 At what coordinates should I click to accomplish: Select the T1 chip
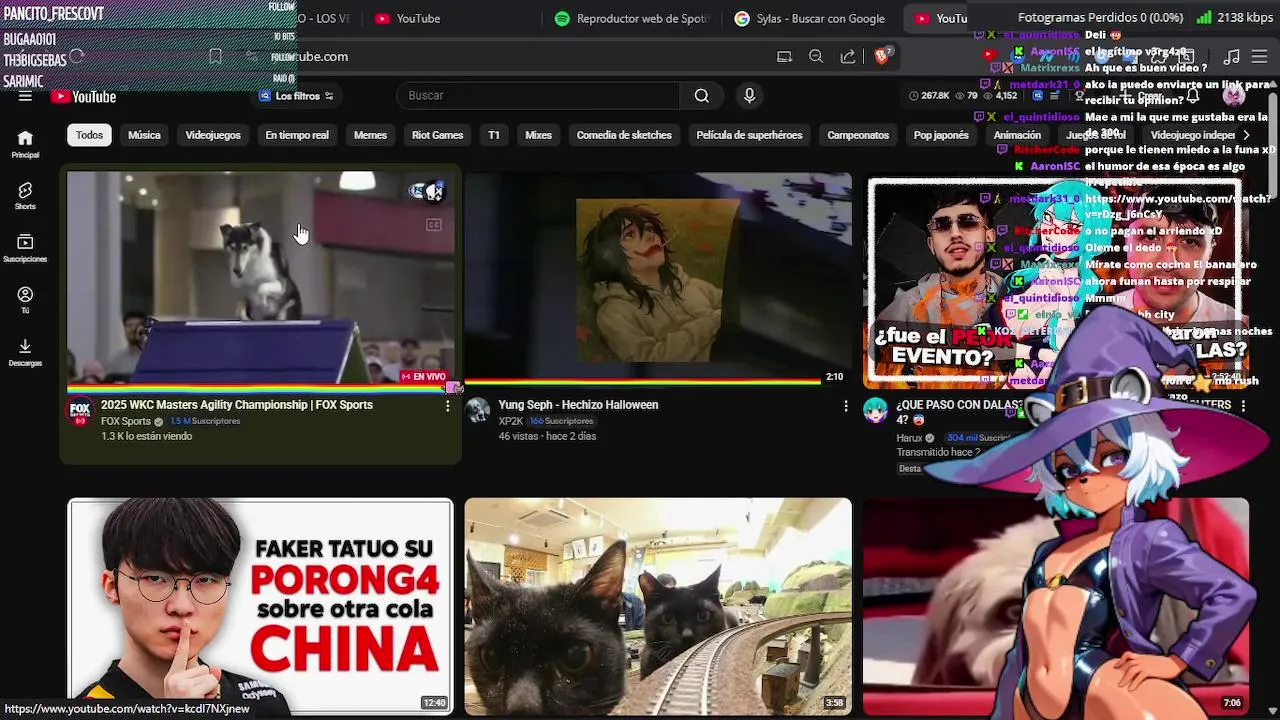tap(494, 135)
